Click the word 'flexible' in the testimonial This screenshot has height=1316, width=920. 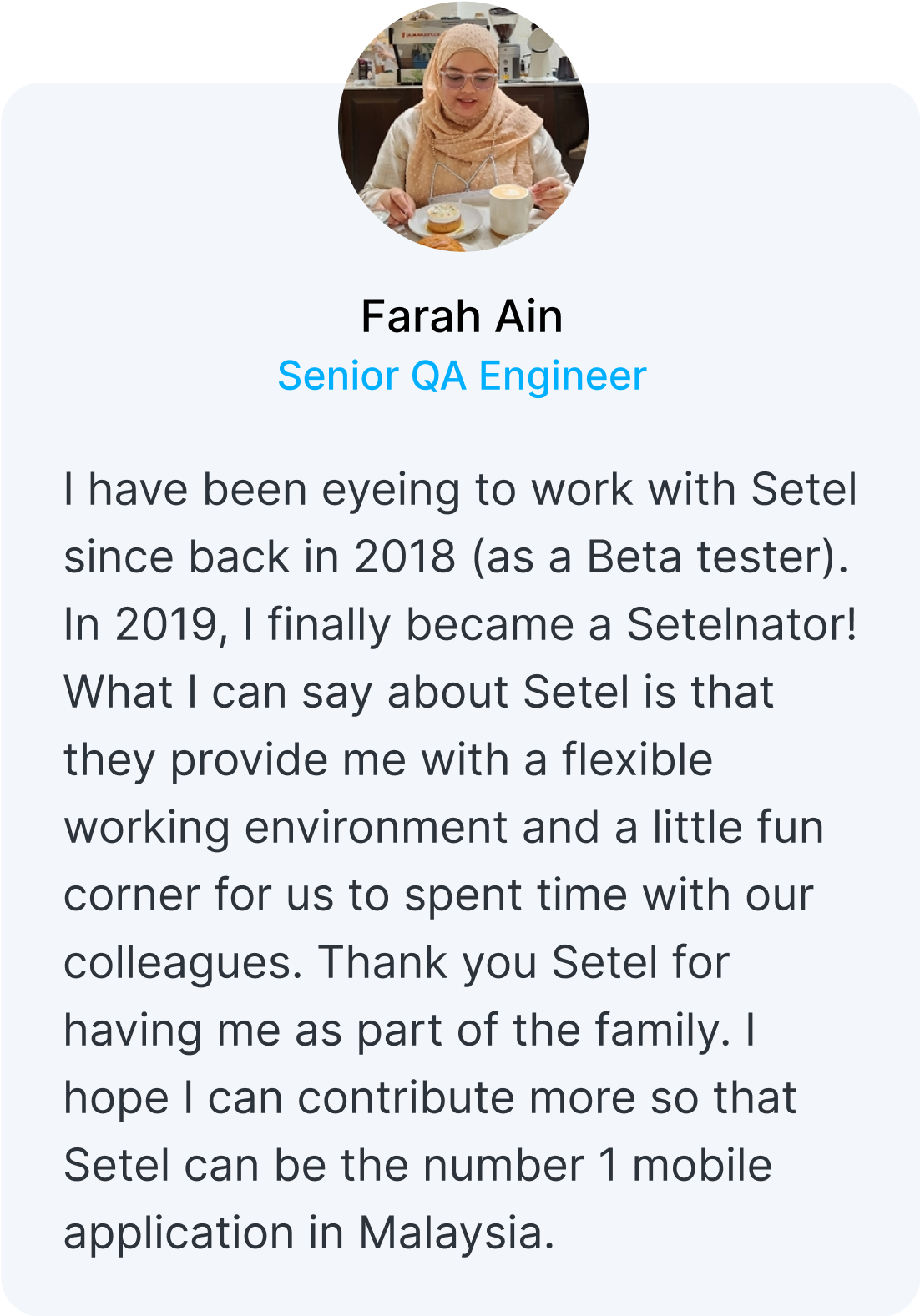coord(637,759)
